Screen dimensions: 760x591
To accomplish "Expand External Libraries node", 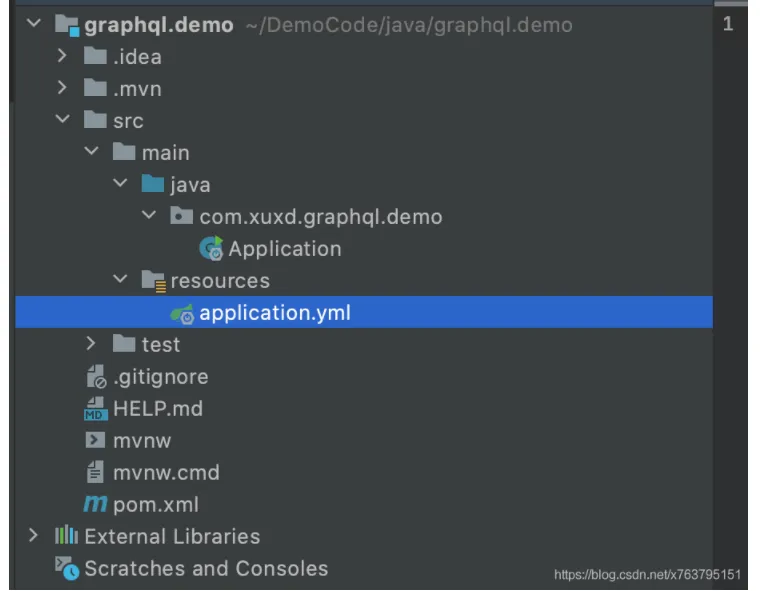I will tap(34, 537).
